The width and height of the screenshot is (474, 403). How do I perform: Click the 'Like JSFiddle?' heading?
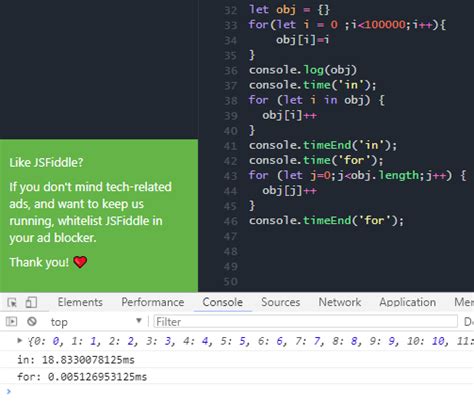click(x=46, y=163)
